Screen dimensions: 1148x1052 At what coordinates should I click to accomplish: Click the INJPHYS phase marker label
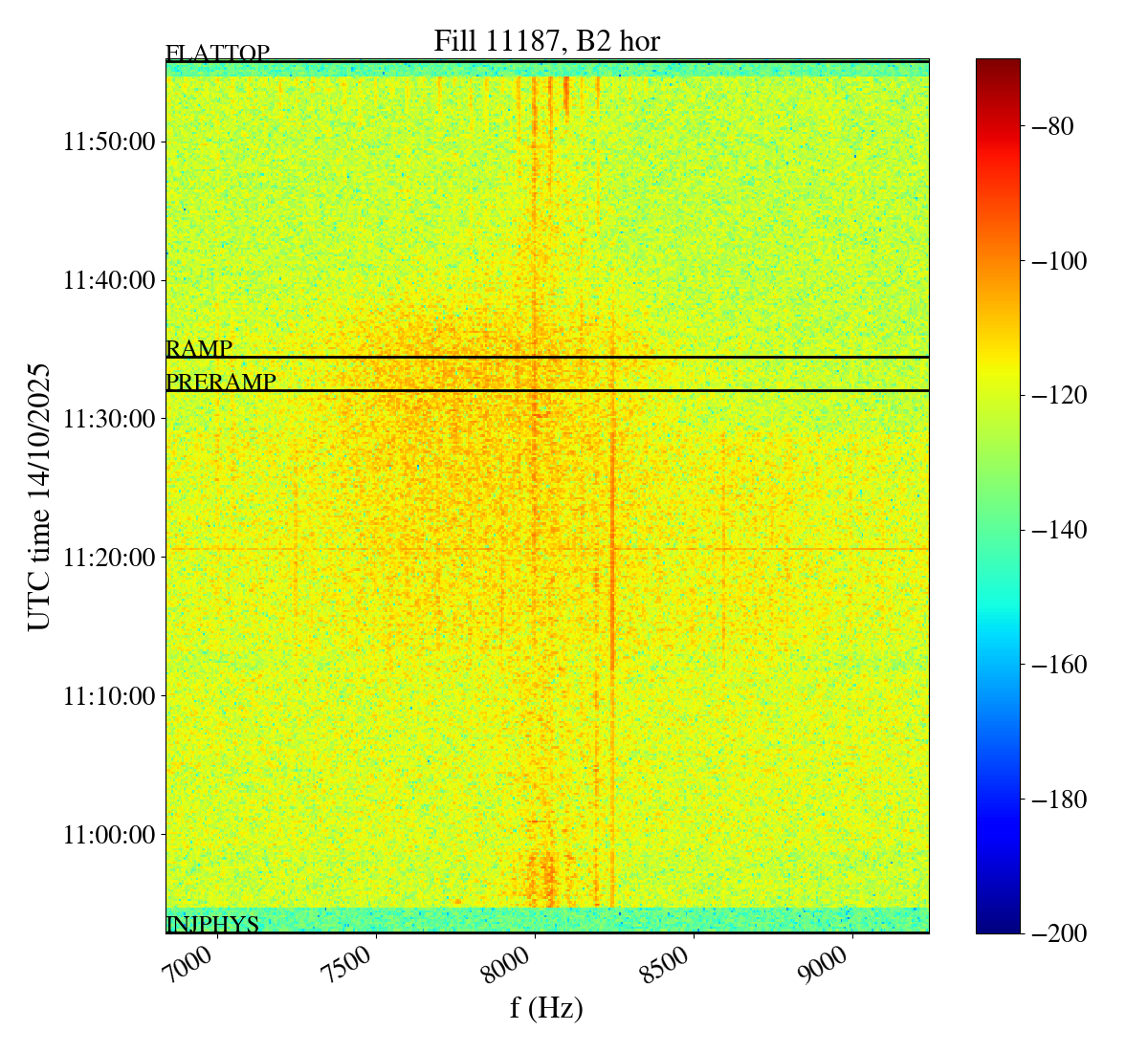[x=212, y=925]
